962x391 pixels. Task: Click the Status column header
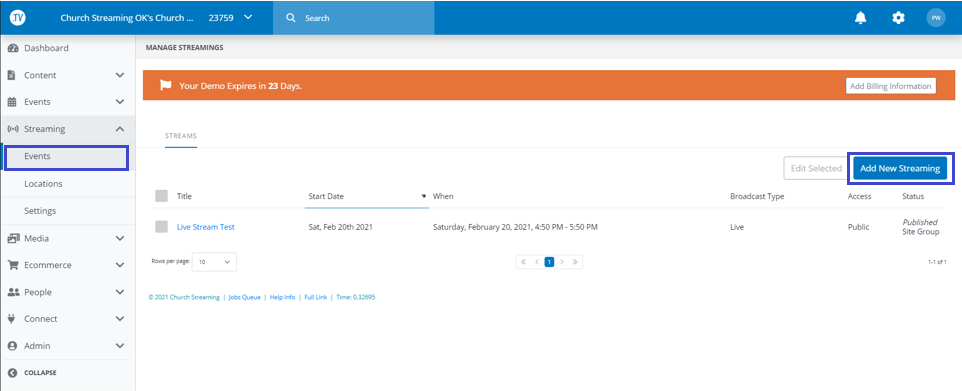tap(913, 196)
